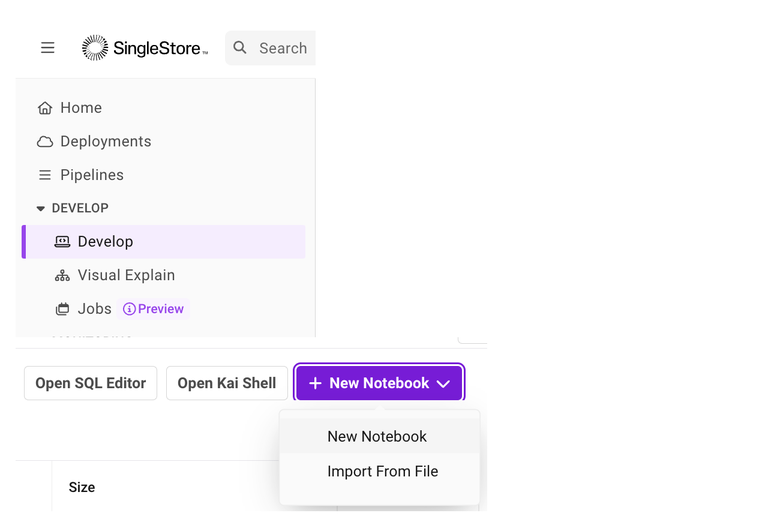Viewport: 768px width, 528px height.
Task: Open Kai Shell
Action: tap(227, 384)
